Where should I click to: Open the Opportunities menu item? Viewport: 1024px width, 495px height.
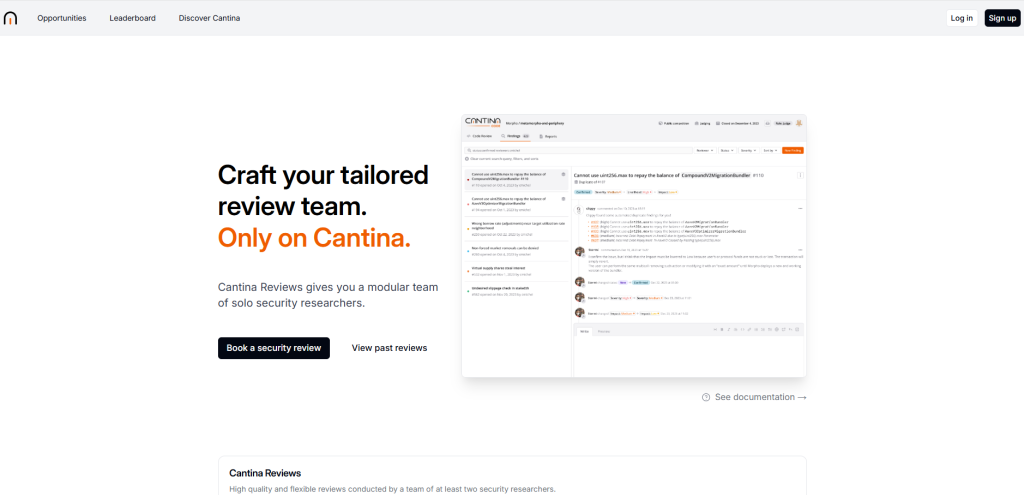tap(61, 18)
